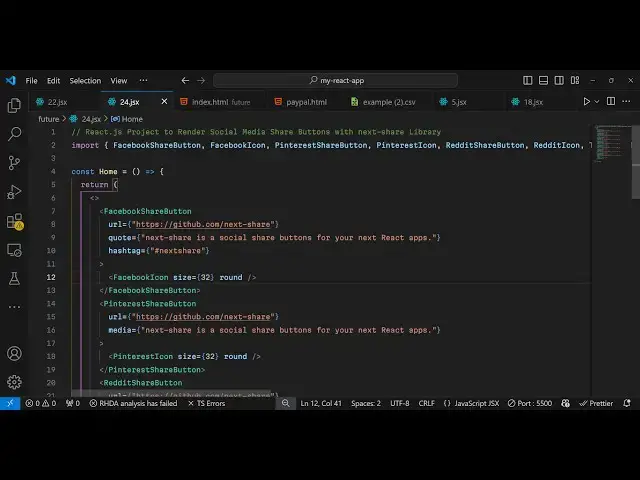Change language mode JavaScript JSX
This screenshot has width=640, height=480.
coord(471,403)
